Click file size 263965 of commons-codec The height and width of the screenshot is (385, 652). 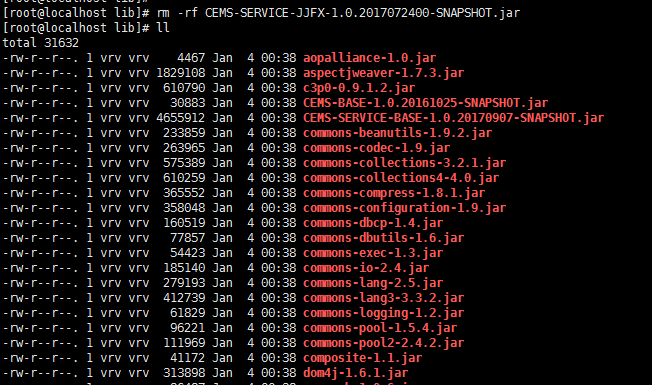184,148
